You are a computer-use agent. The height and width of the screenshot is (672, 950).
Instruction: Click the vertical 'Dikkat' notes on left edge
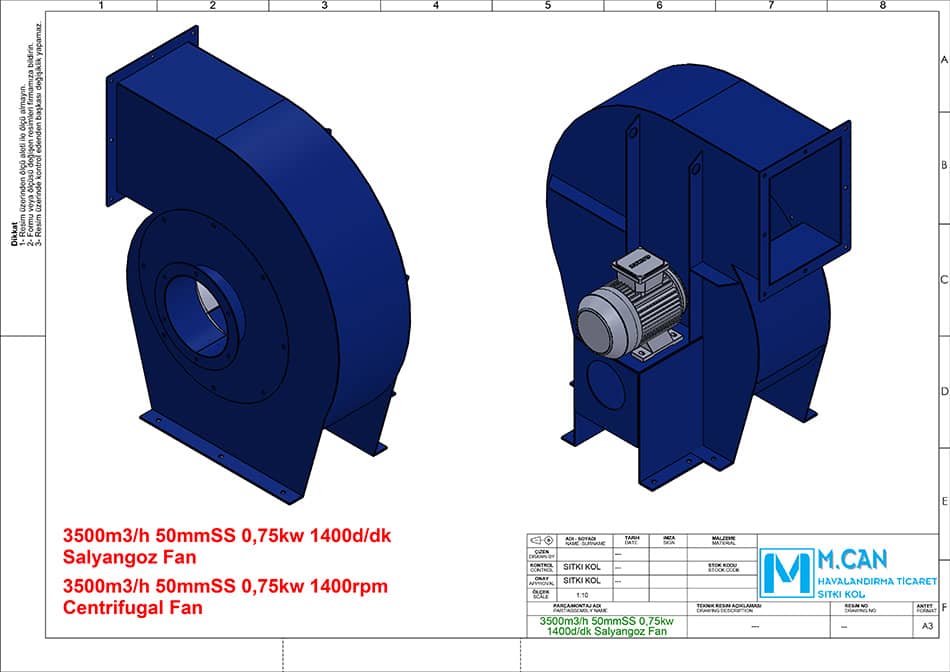tap(27, 140)
